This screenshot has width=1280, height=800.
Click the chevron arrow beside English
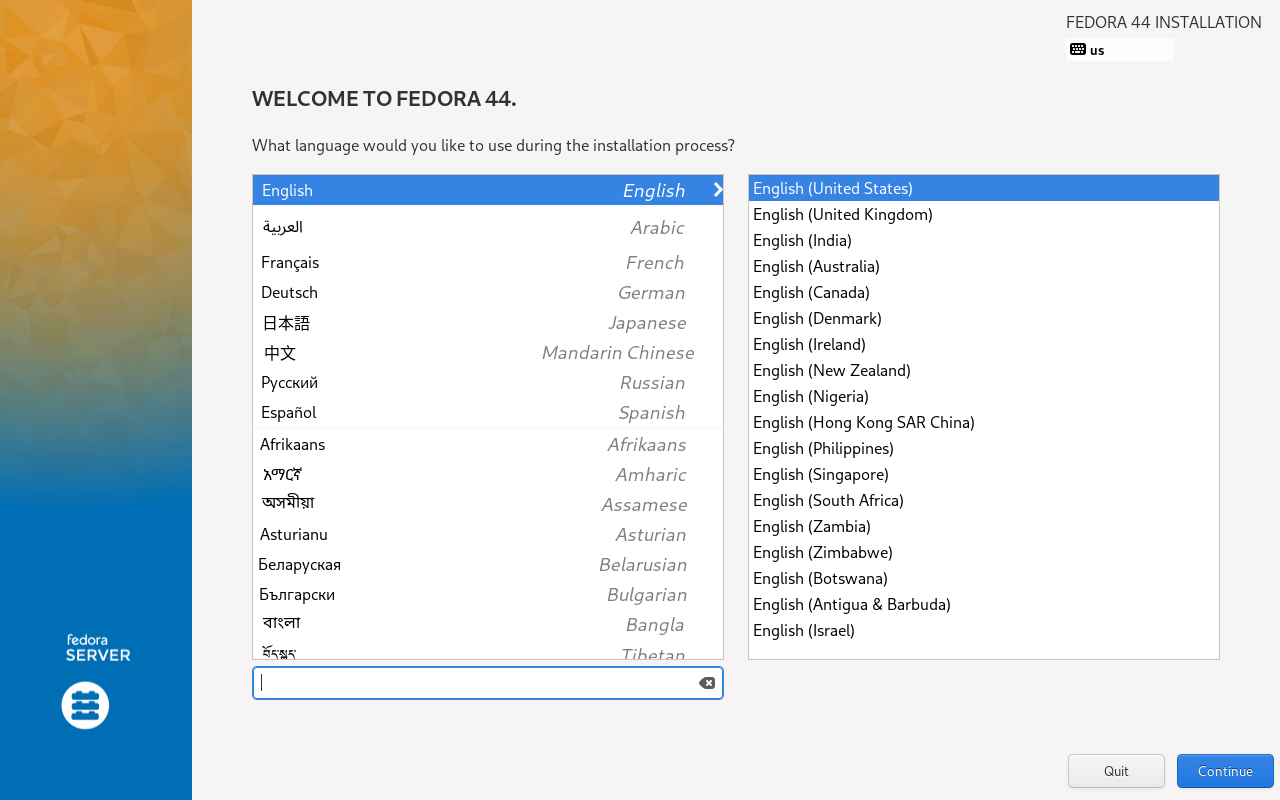click(x=717, y=190)
